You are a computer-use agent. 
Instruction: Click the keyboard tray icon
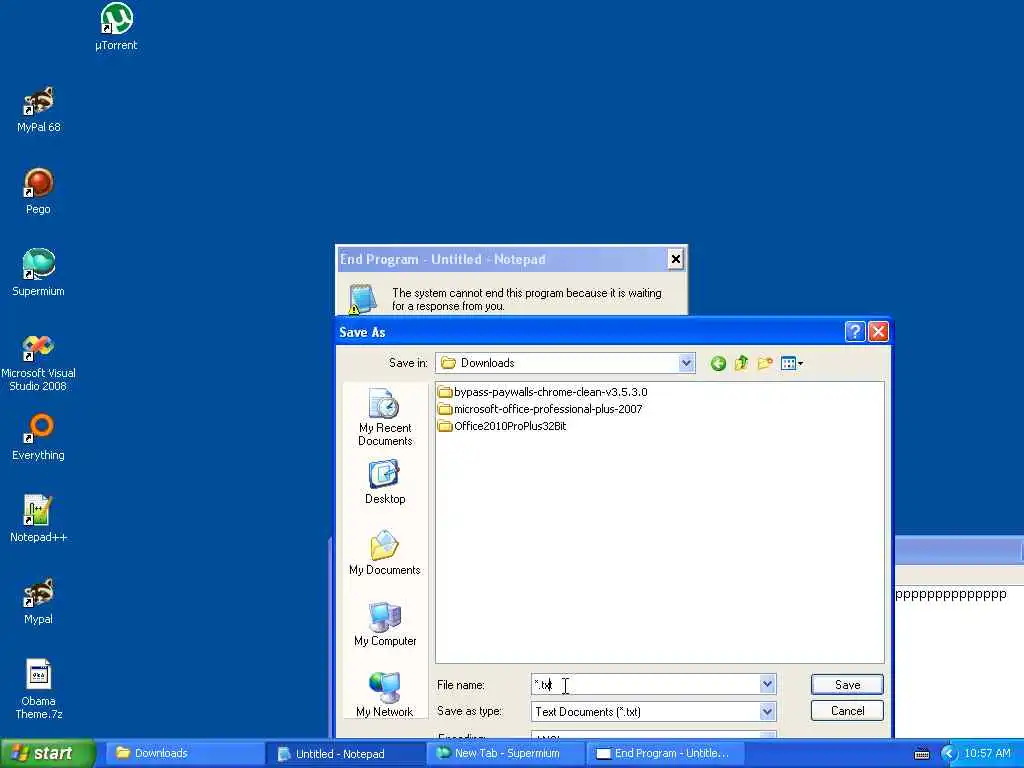(x=922, y=754)
